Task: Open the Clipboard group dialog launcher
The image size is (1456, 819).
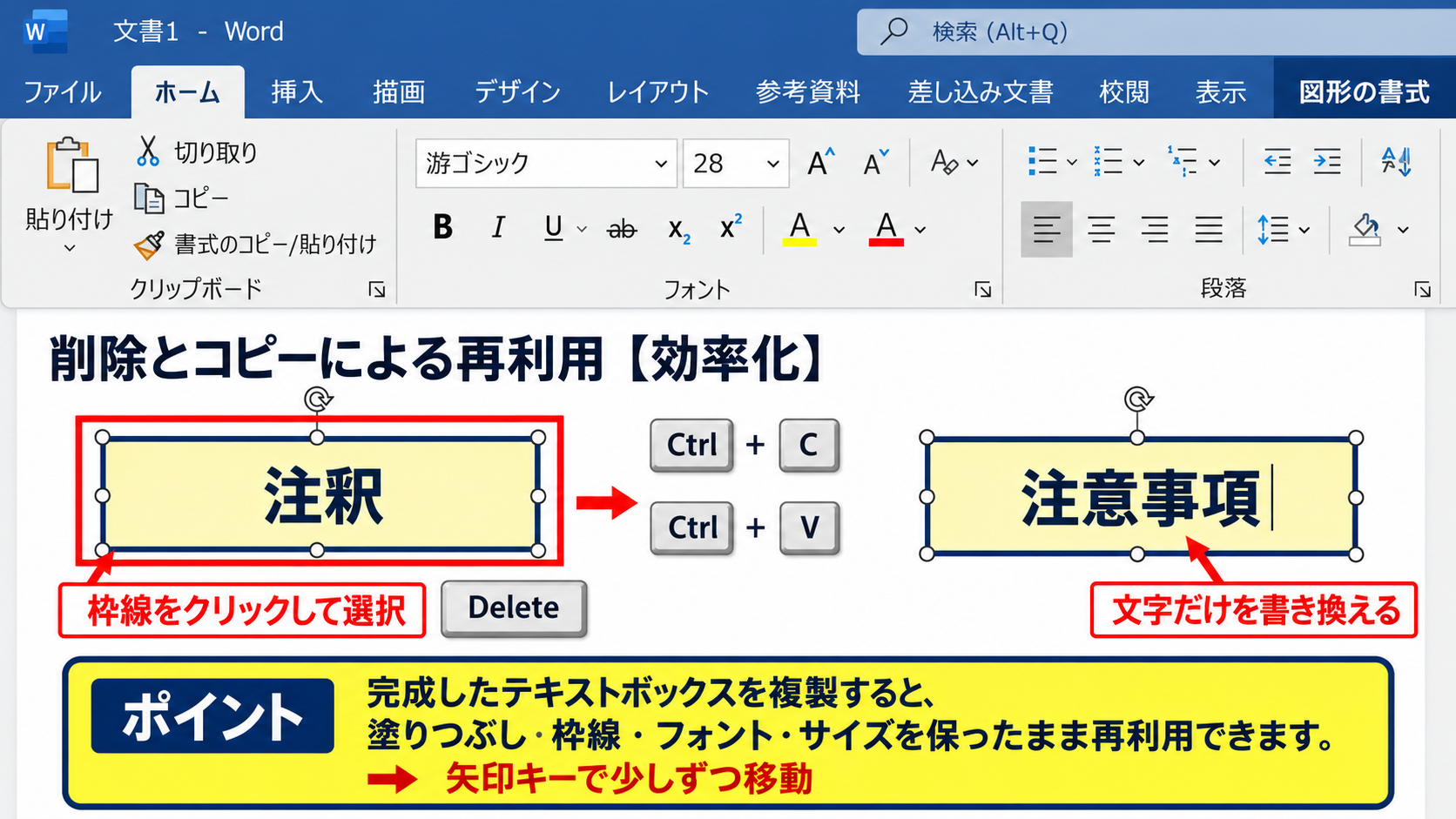Action: [x=377, y=290]
